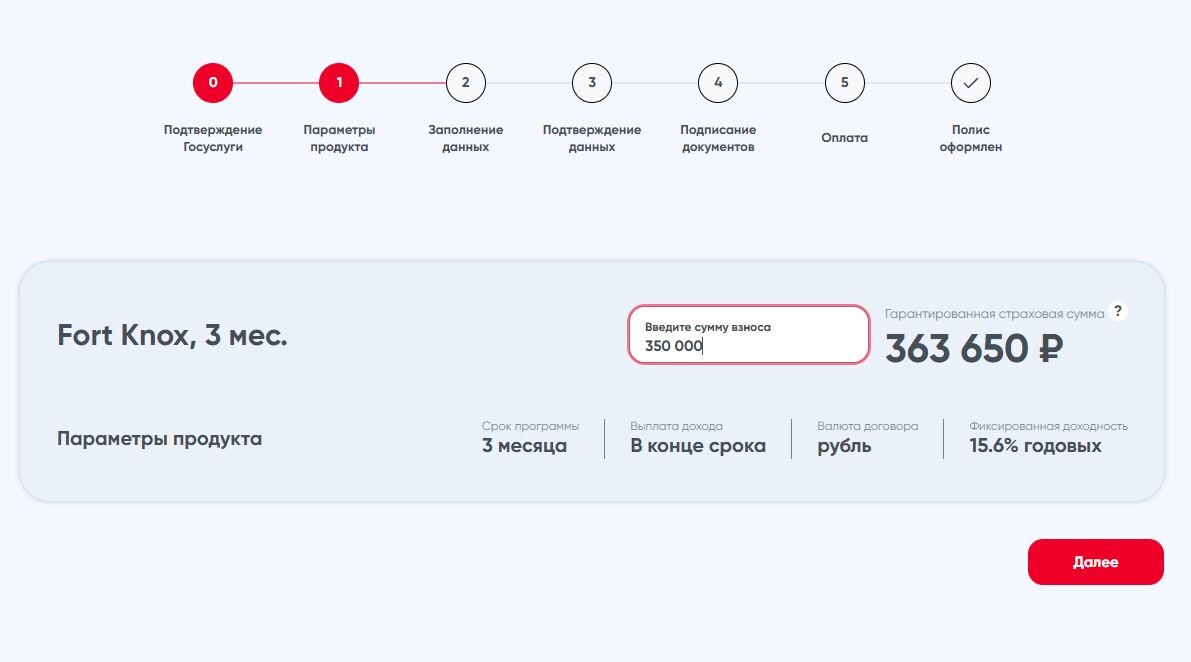The image size is (1191, 662).
Task: Click step 1 circle Параметры продукта
Action: 339,83
